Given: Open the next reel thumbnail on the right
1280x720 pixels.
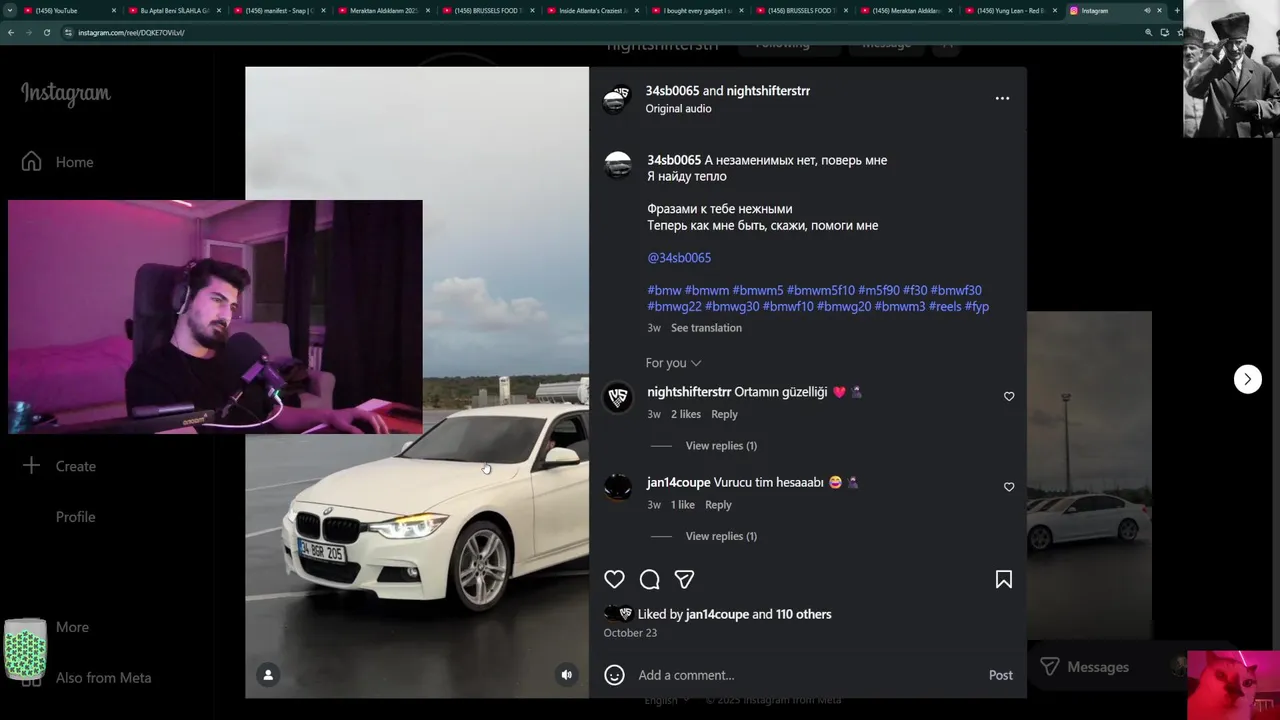Looking at the screenshot, I should (x=1089, y=475).
